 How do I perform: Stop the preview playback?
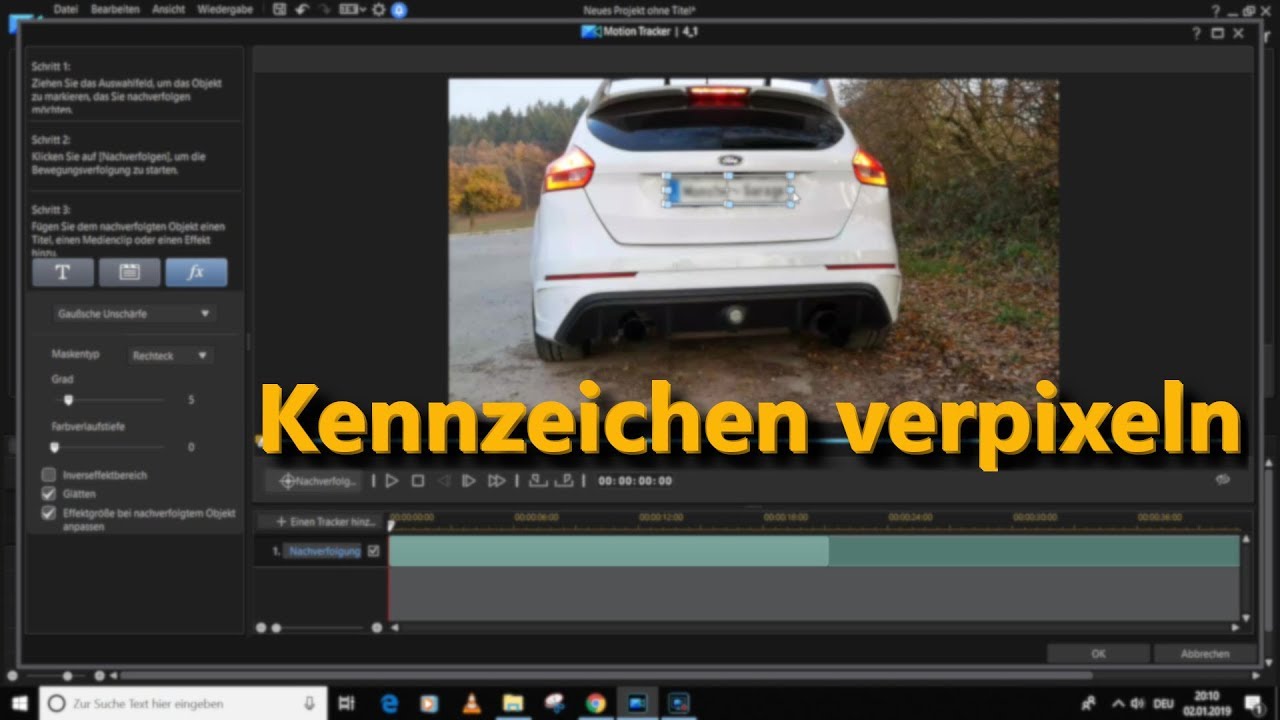pyautogui.click(x=418, y=481)
